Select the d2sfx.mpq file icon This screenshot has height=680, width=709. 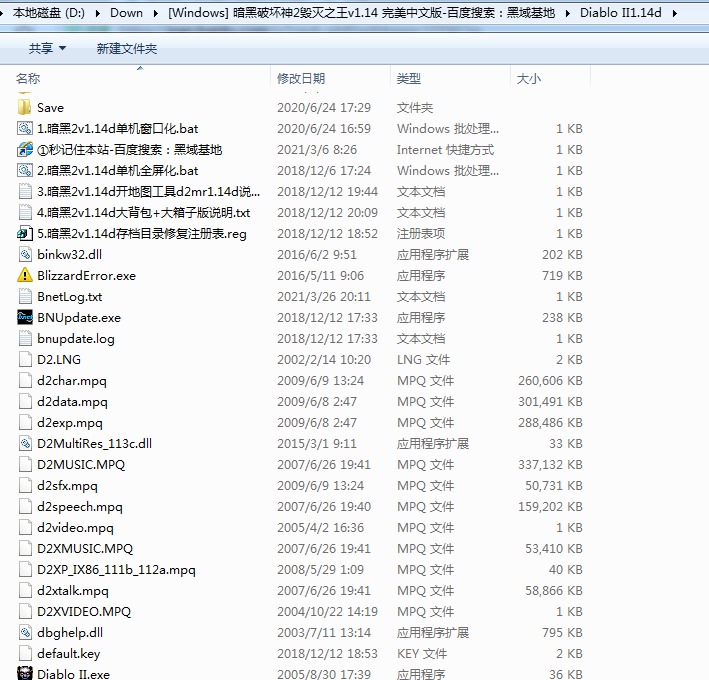coord(25,486)
